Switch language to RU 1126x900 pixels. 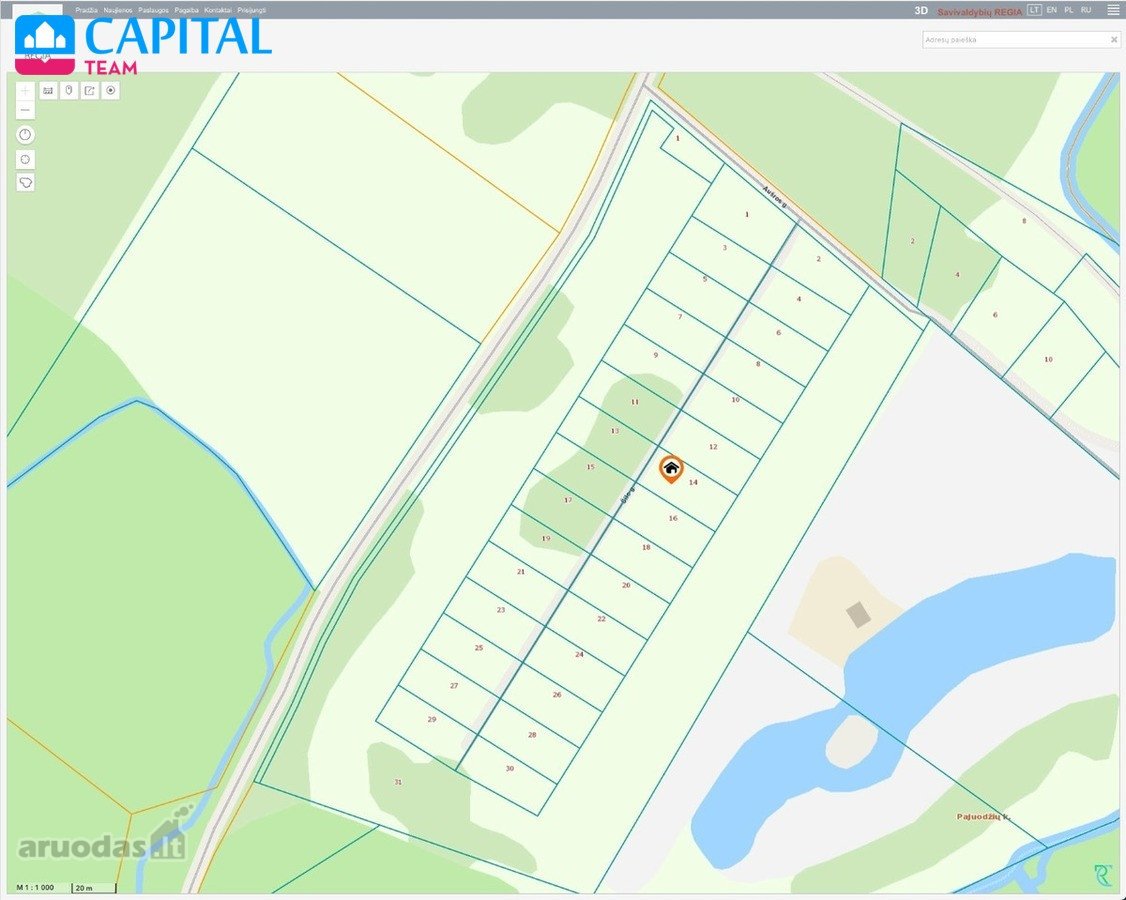[x=1086, y=10]
